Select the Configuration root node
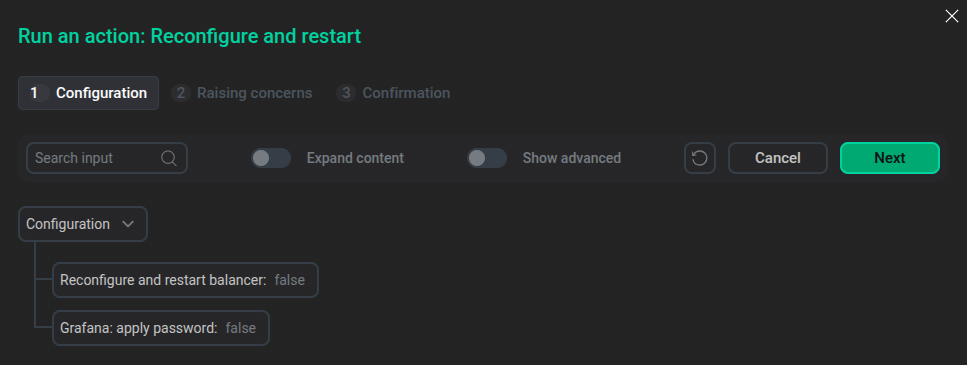This screenshot has width=967, height=365. pos(83,224)
